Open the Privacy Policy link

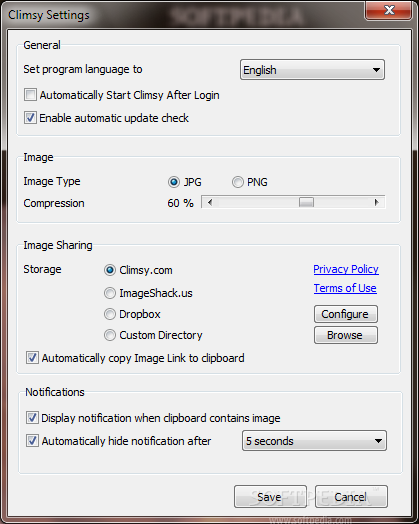(x=346, y=269)
